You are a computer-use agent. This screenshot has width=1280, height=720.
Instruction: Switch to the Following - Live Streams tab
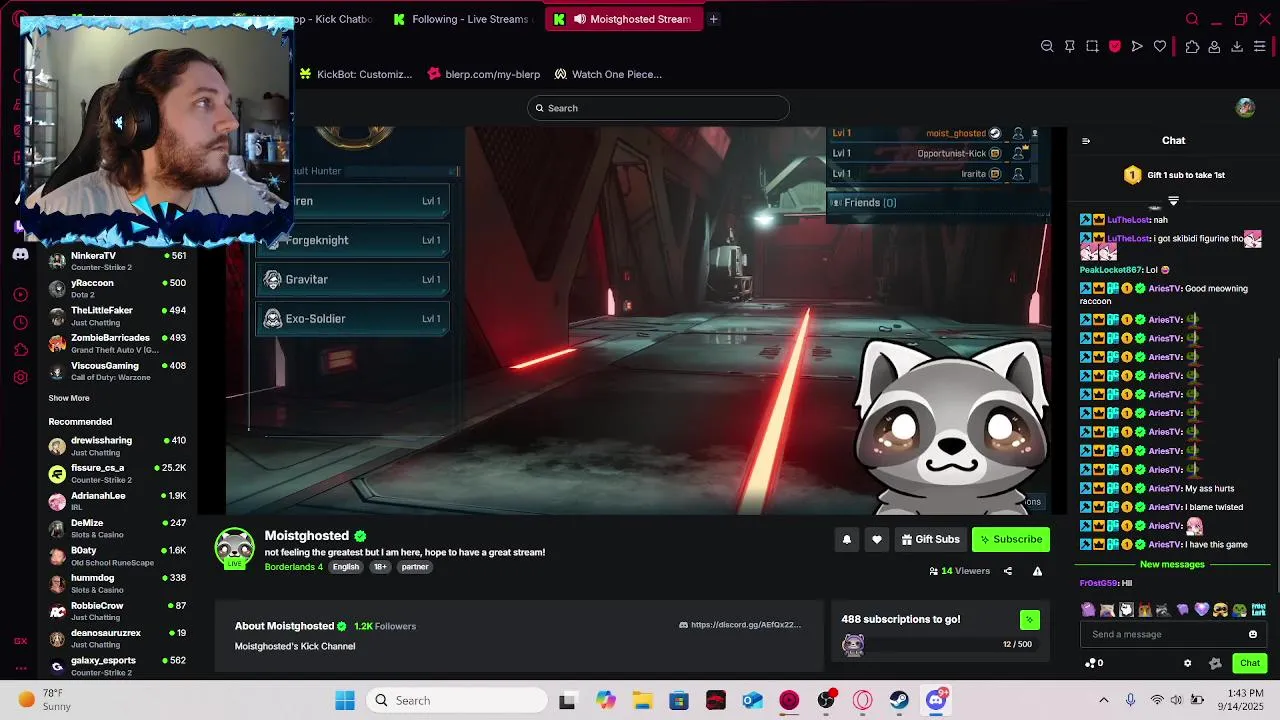[x=464, y=19]
